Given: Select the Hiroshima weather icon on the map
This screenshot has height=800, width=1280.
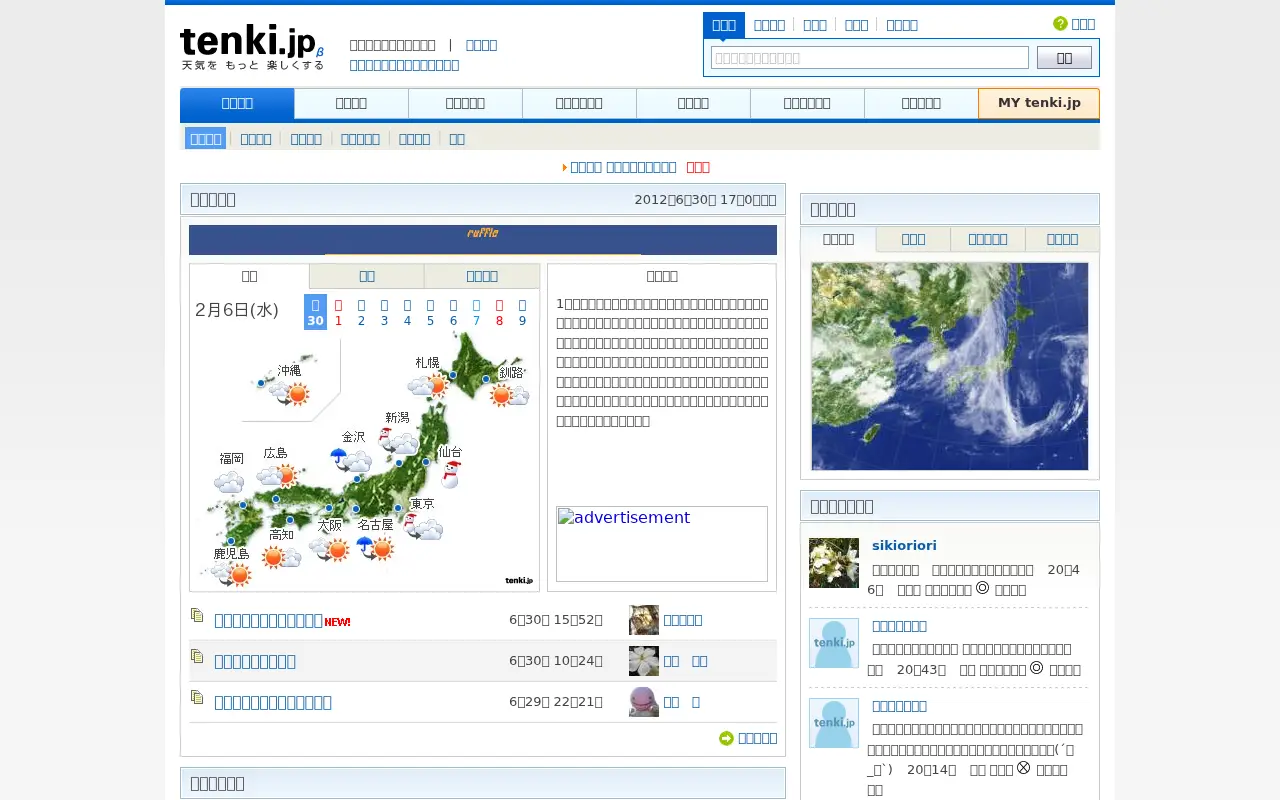Looking at the screenshot, I should (x=277, y=475).
